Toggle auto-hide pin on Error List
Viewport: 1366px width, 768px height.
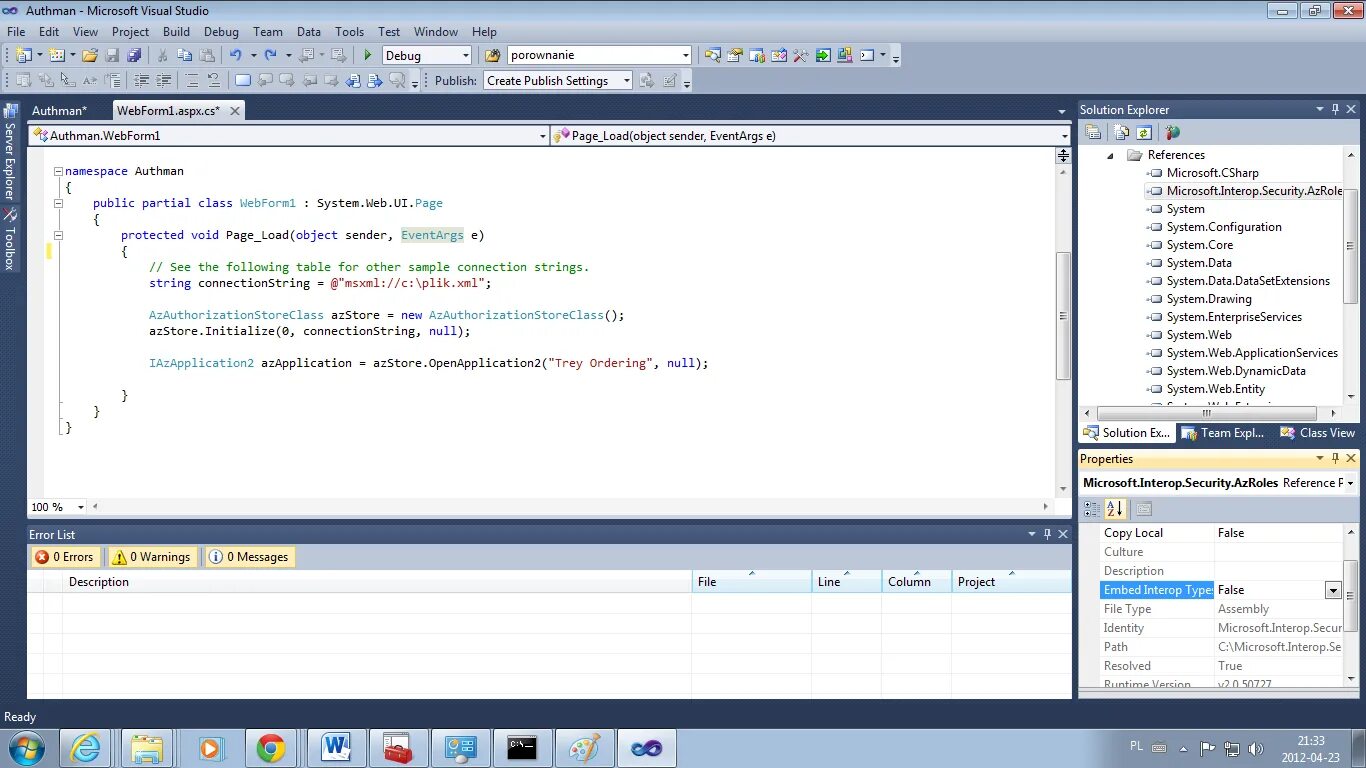(1047, 534)
